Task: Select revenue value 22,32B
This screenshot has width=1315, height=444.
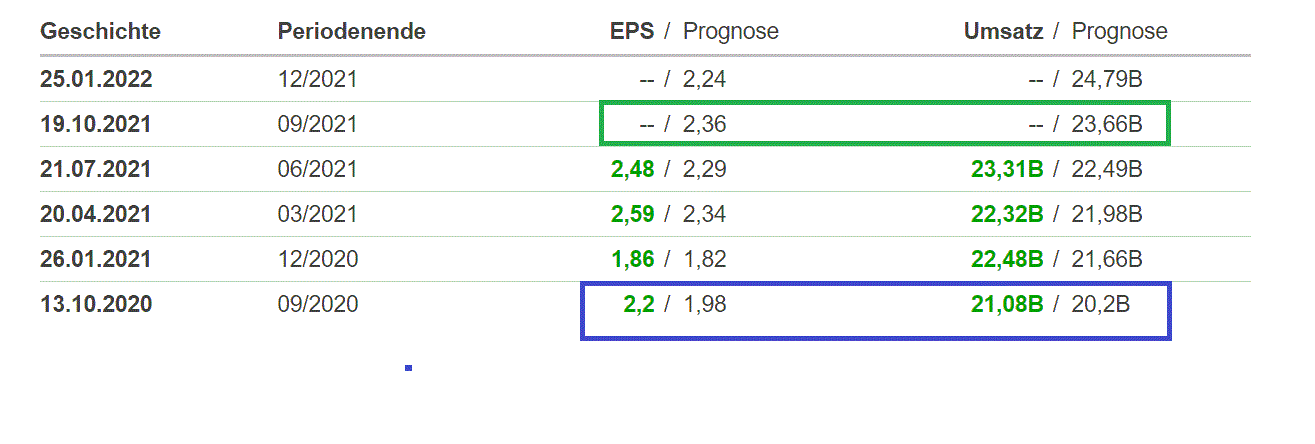Action: pos(1007,215)
